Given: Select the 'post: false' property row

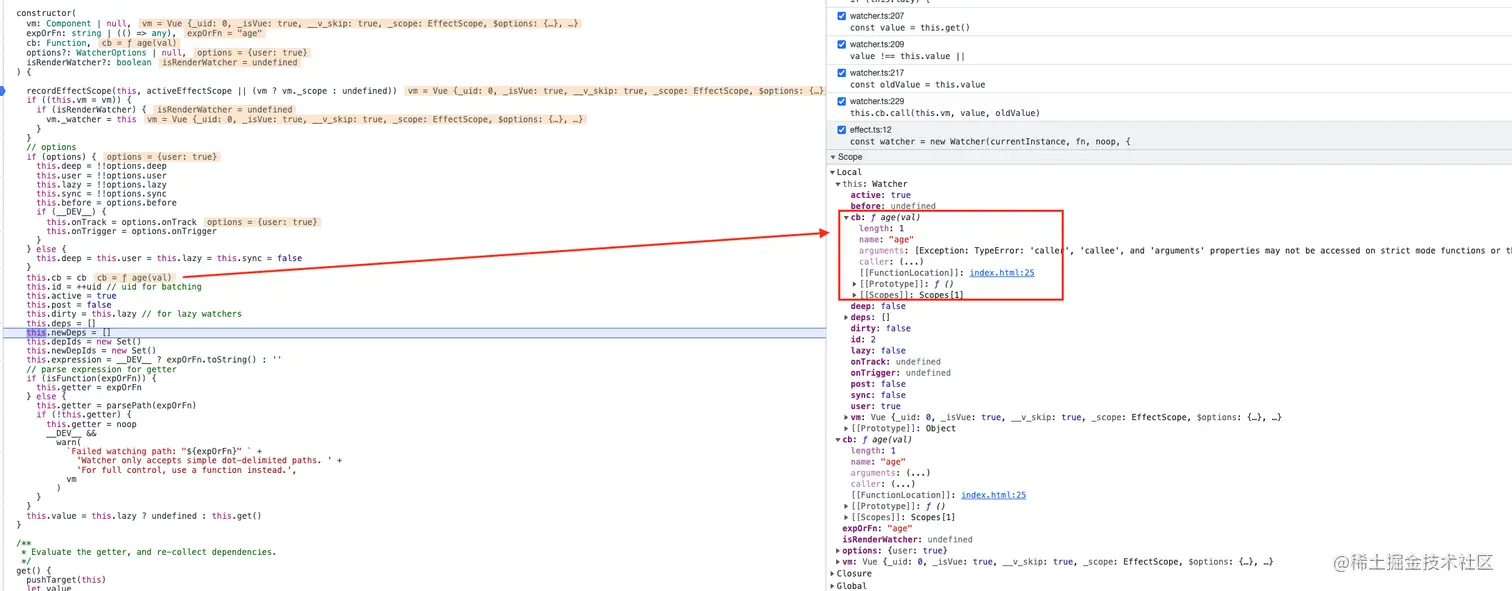Looking at the screenshot, I should (x=878, y=384).
